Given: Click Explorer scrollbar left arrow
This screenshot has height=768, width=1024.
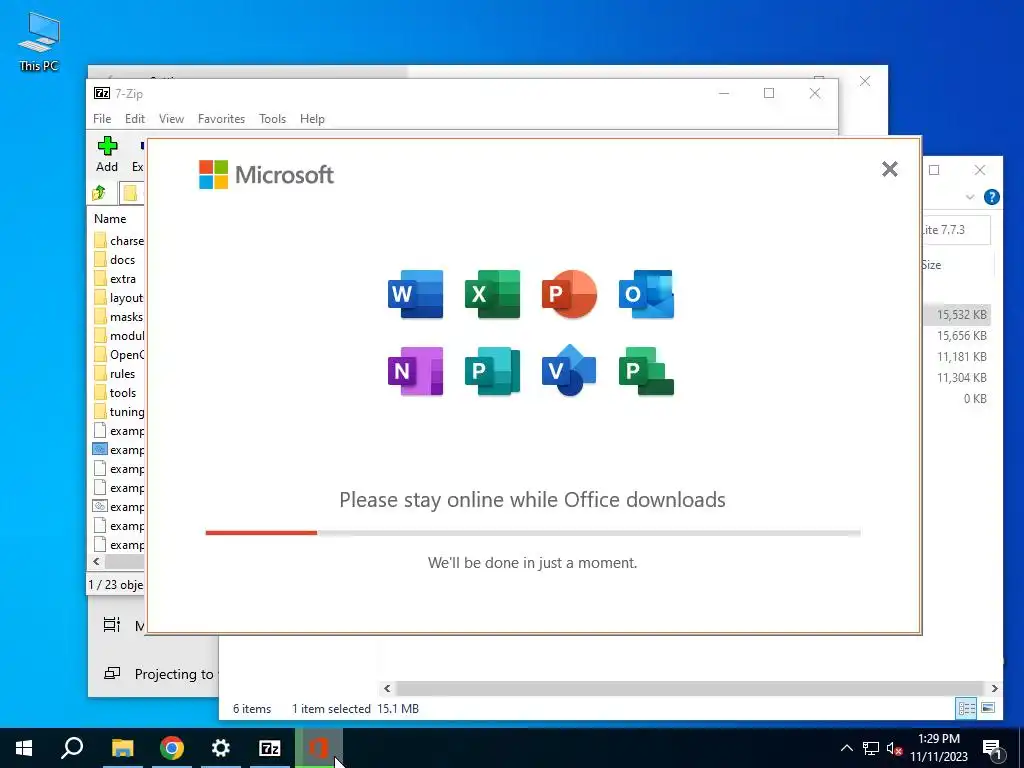Looking at the screenshot, I should point(387,688).
